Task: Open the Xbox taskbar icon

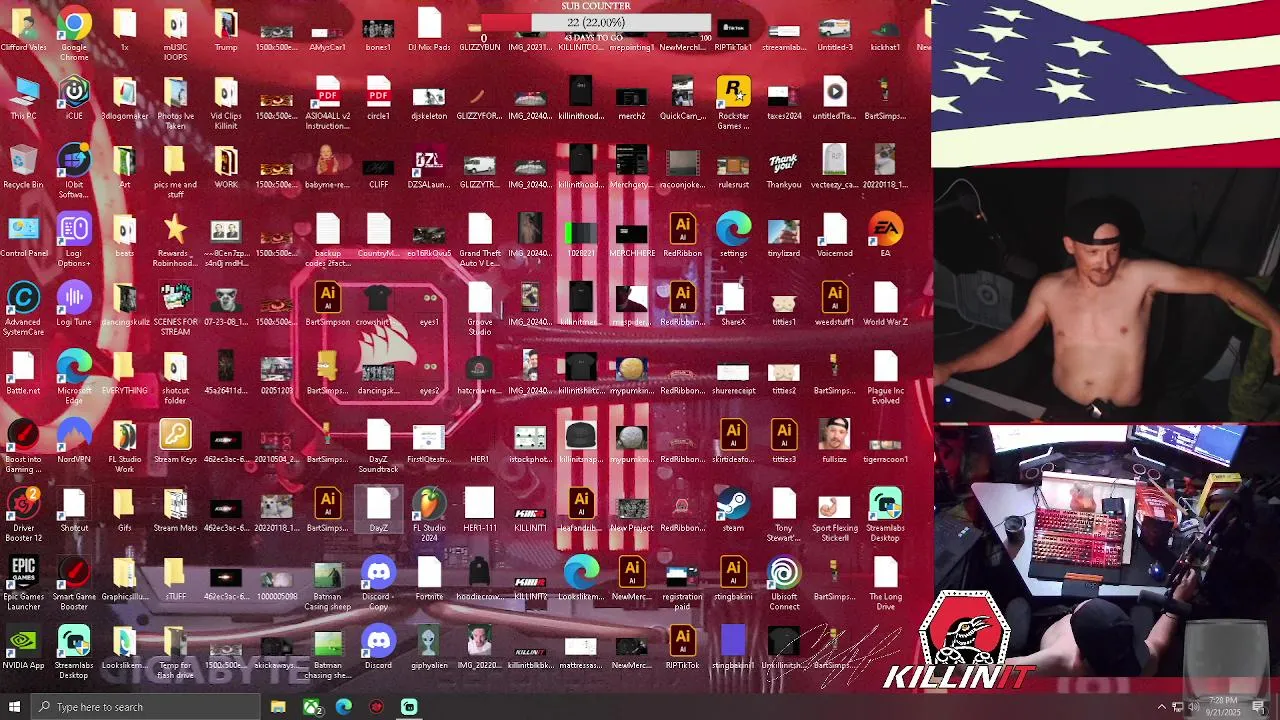Action: click(311, 707)
